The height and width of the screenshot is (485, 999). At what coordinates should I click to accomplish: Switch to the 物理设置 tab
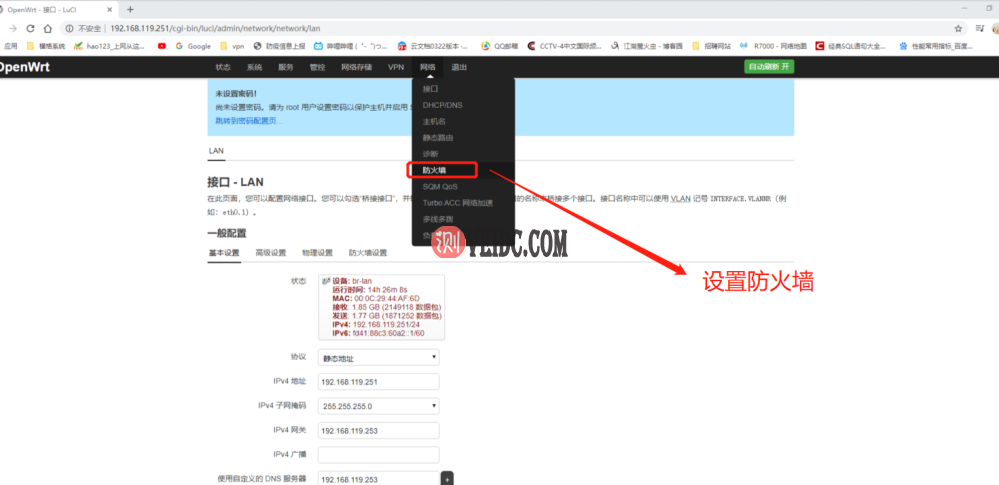(317, 253)
